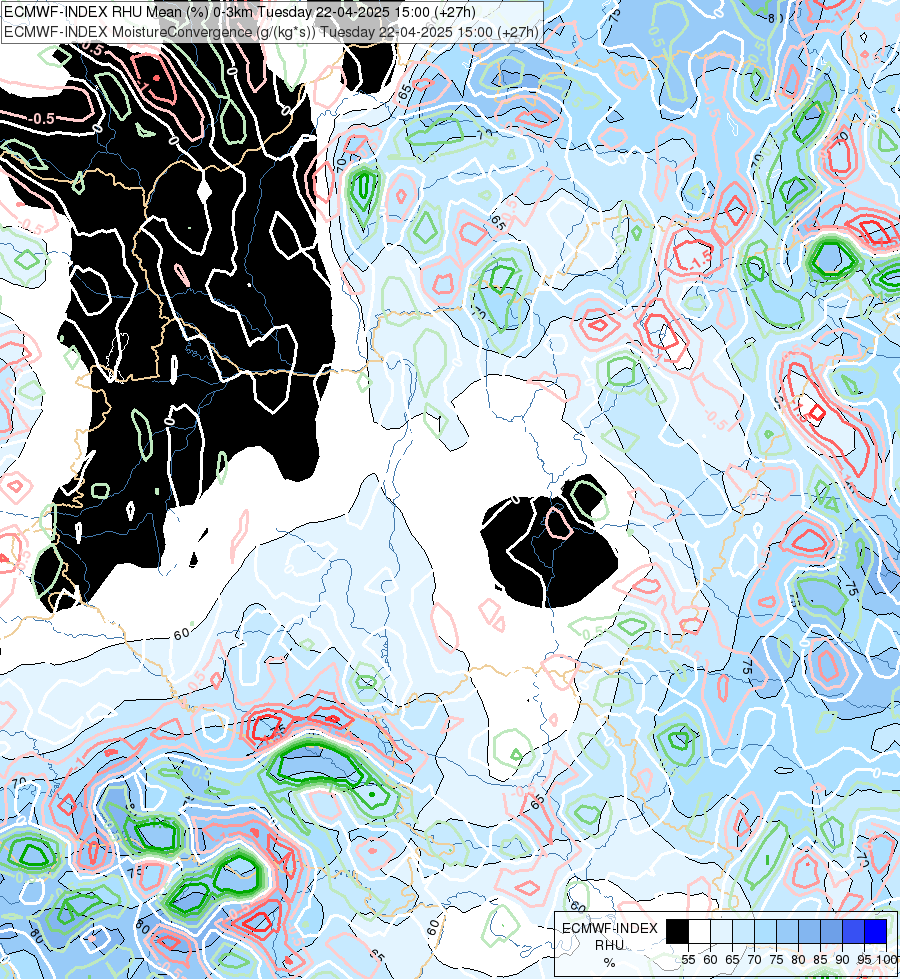Click the 'RHU Mean (%) 0-3km' title line
Screen dimensions: 900x979
(240, 12)
